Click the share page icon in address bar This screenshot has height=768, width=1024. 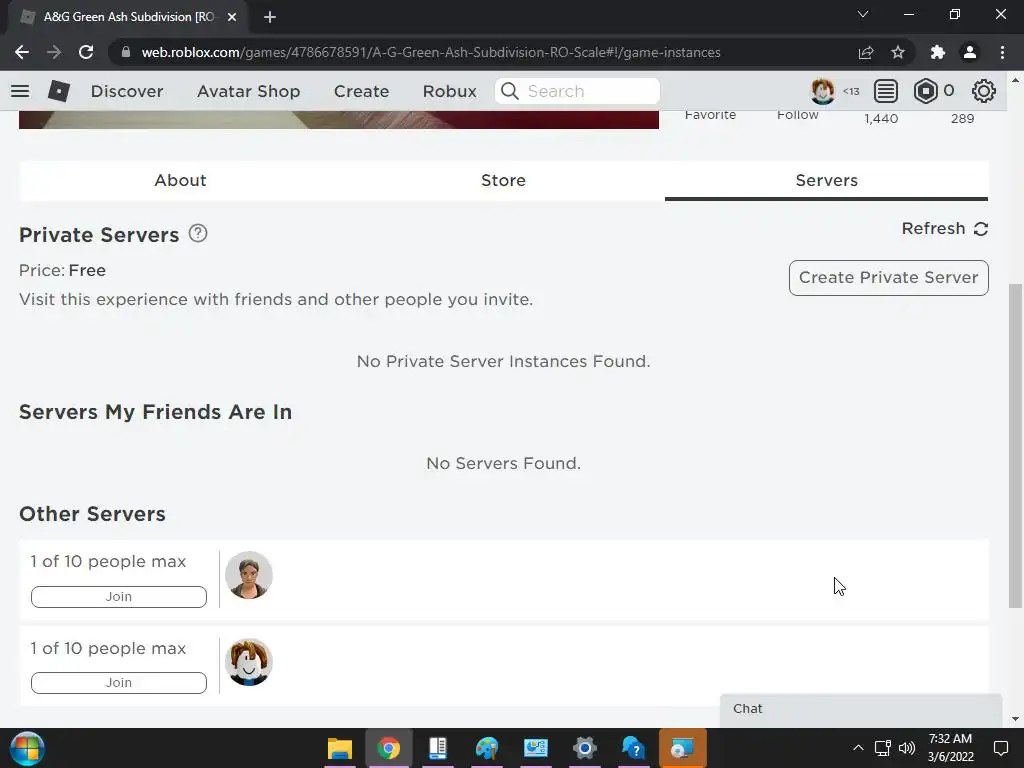tap(866, 52)
